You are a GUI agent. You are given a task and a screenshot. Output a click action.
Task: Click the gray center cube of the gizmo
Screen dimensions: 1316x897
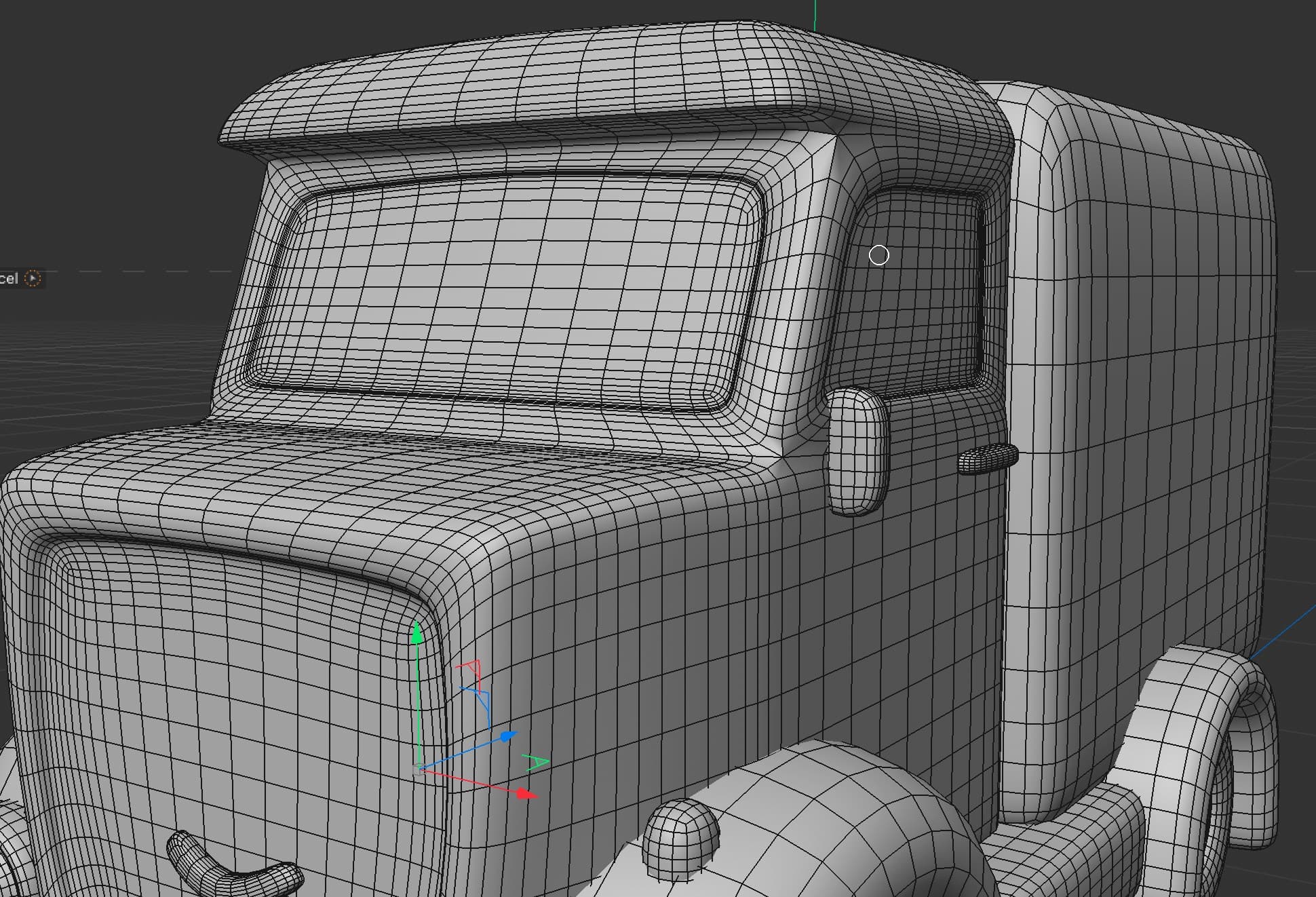tap(417, 770)
